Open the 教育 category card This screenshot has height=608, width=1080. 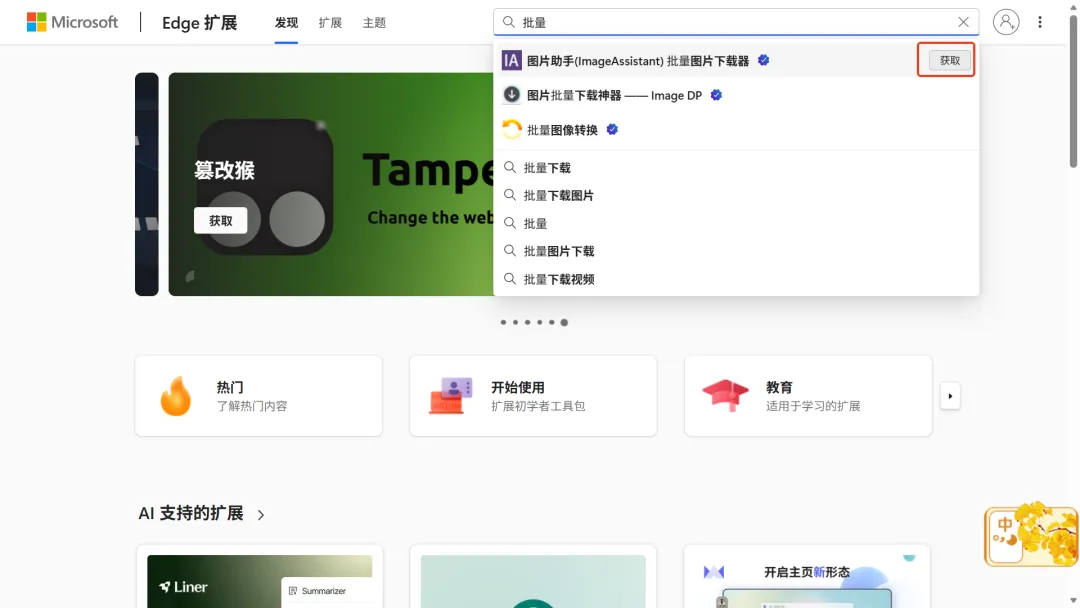coord(808,396)
